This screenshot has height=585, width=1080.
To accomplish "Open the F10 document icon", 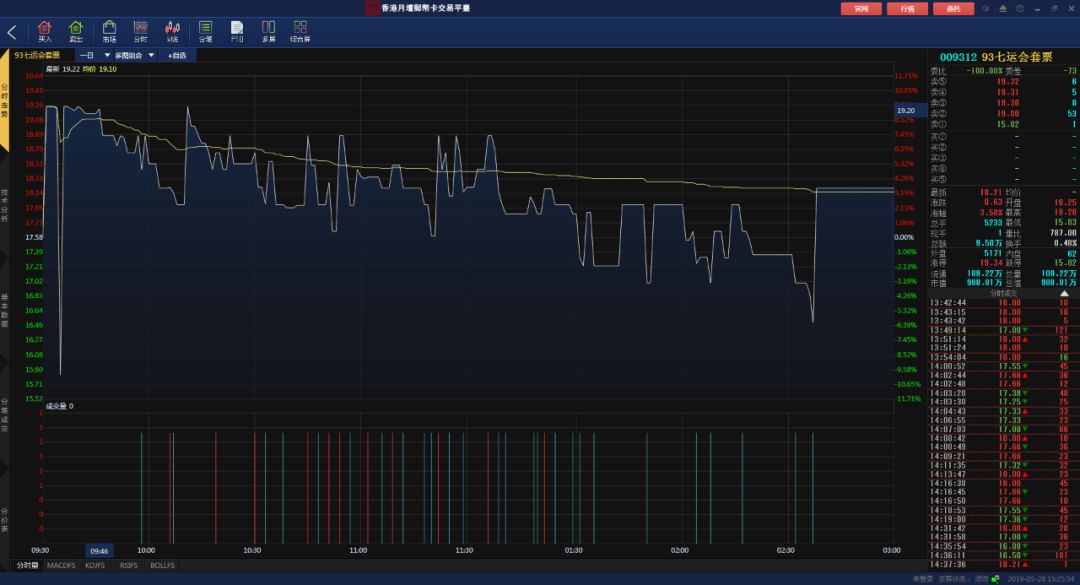I will 237,31.
